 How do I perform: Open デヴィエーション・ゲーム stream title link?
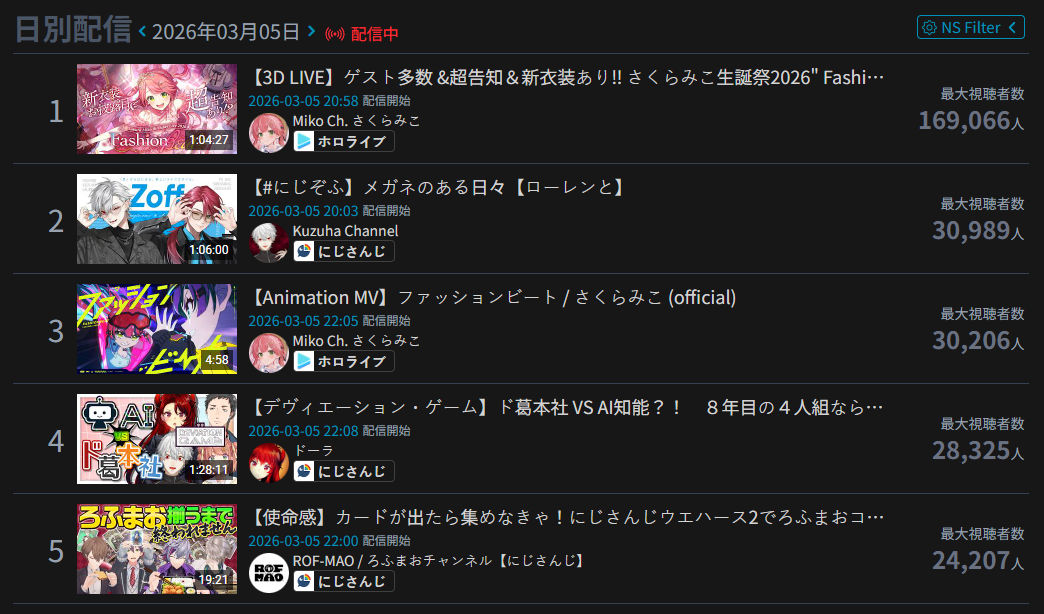click(567, 408)
